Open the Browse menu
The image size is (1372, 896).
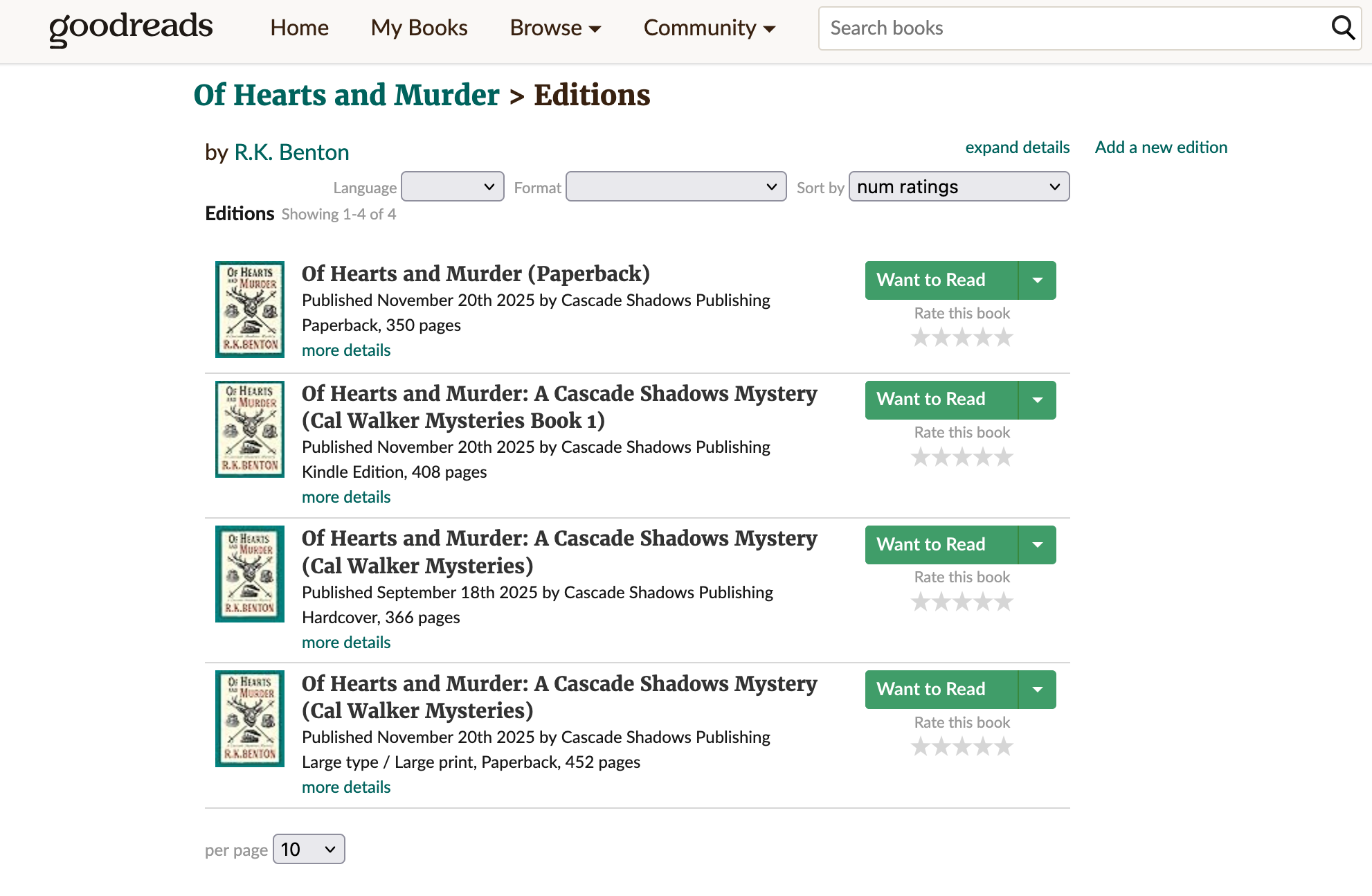[555, 28]
